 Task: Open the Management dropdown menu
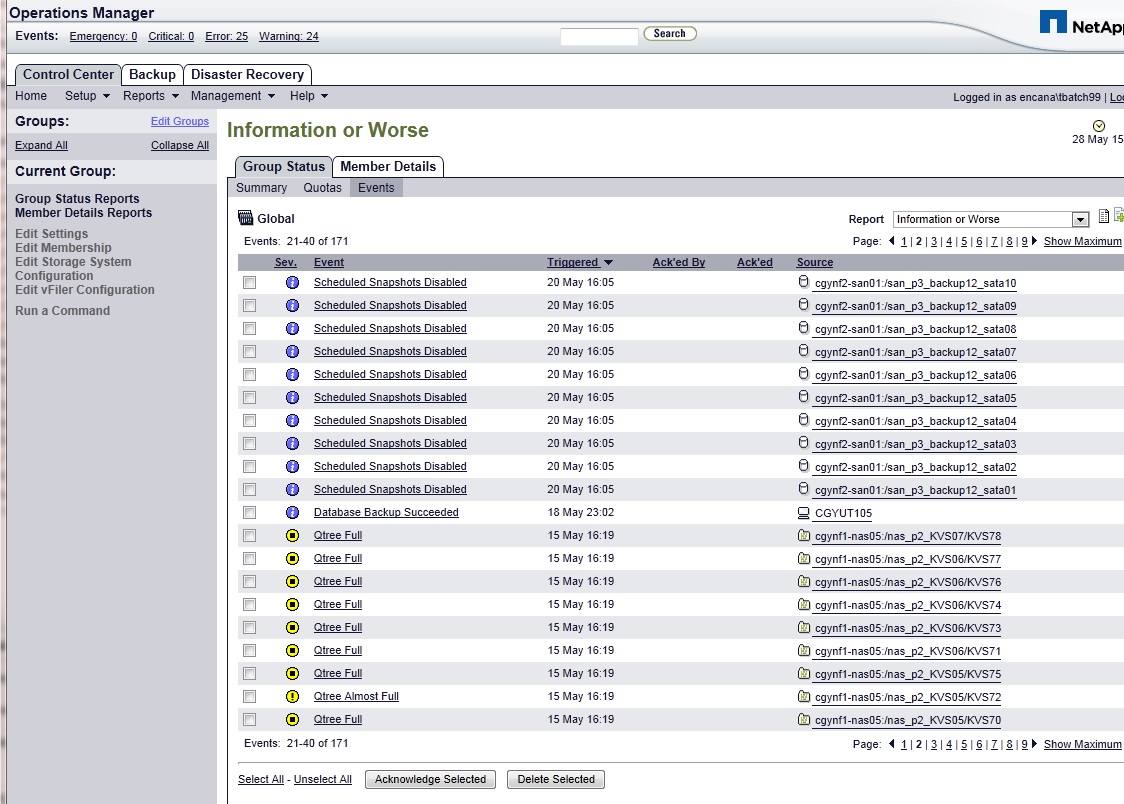coord(232,96)
